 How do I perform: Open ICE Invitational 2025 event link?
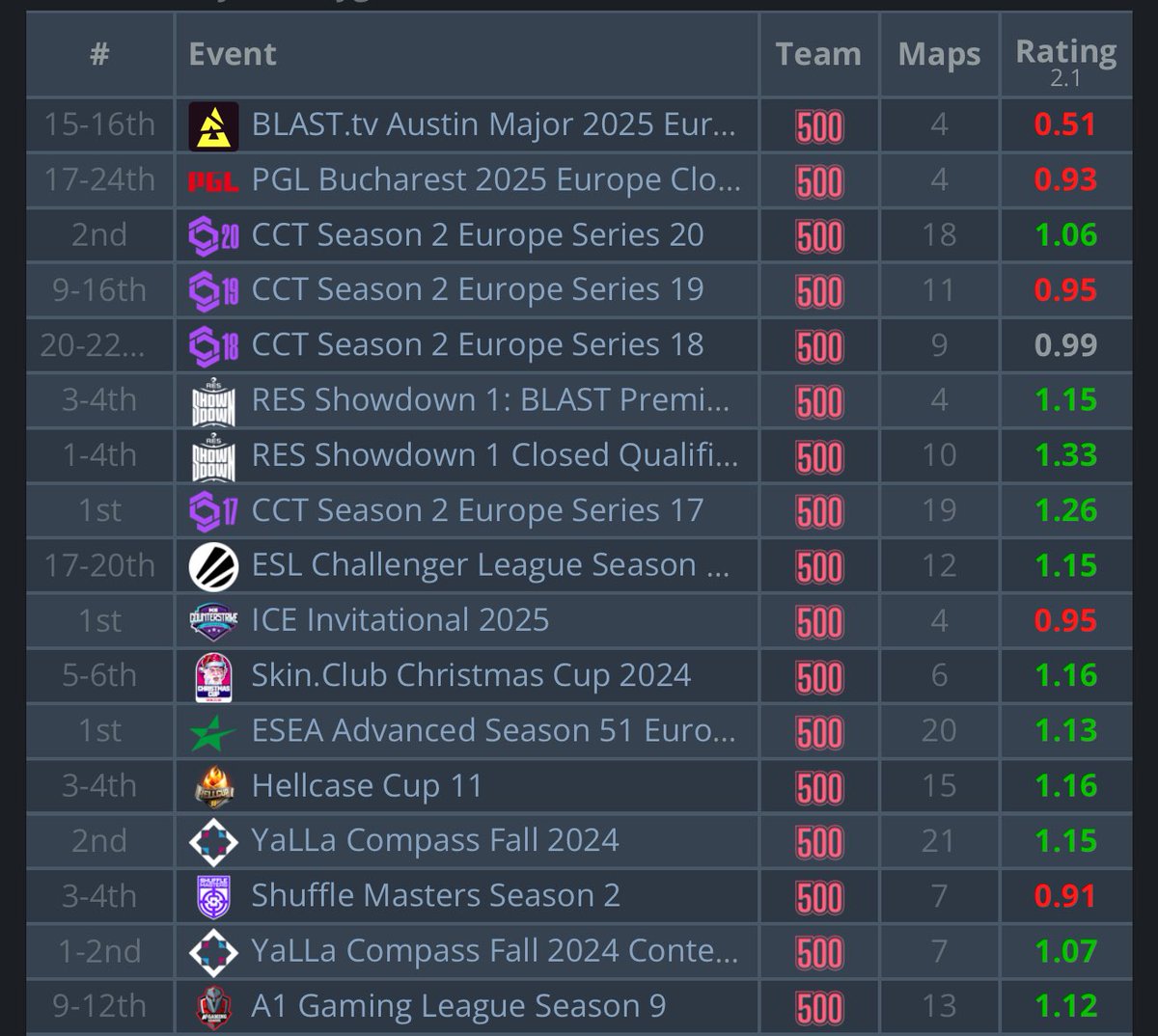400,619
